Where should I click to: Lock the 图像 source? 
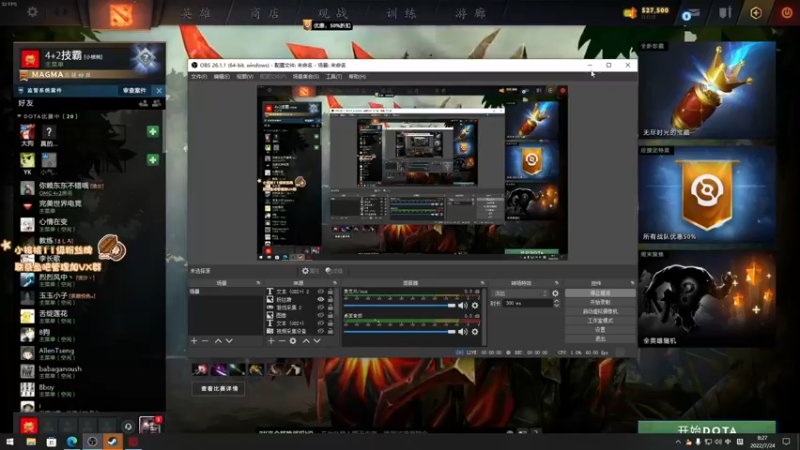[330, 315]
